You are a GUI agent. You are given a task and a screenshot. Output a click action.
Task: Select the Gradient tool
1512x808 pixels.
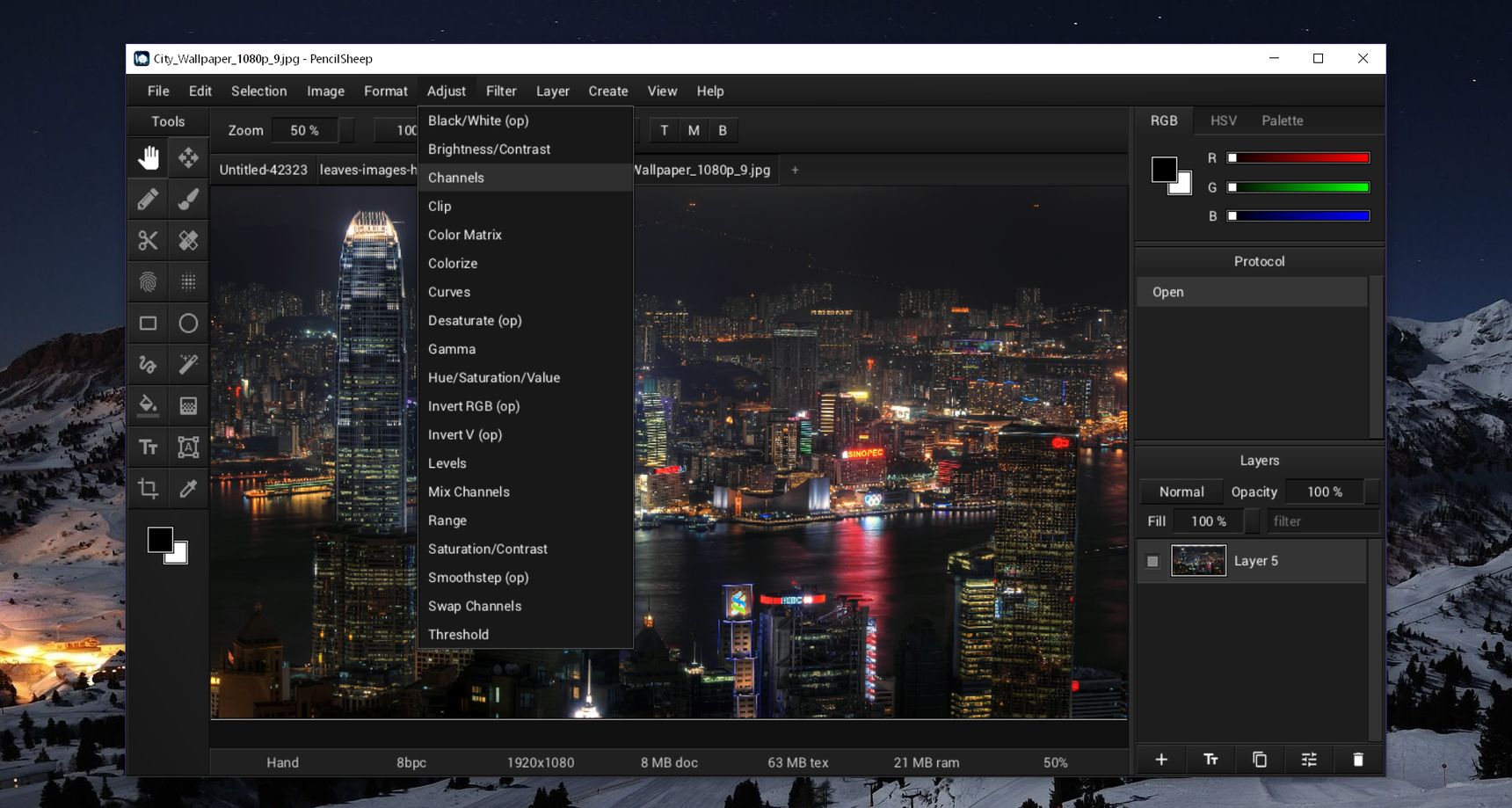tap(188, 406)
